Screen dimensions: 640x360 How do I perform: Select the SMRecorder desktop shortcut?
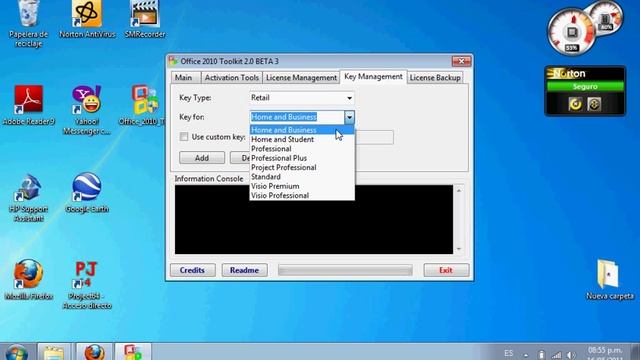point(145,20)
